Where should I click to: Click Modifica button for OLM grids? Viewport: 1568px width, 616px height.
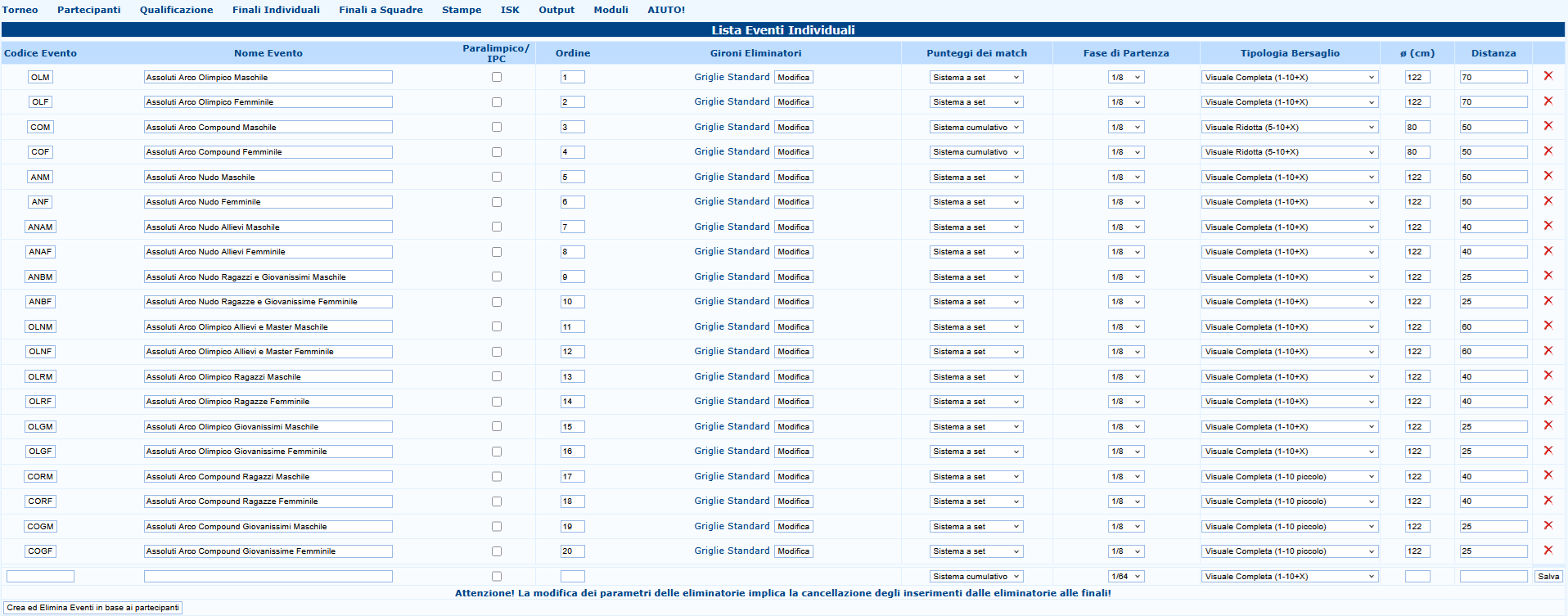[794, 78]
